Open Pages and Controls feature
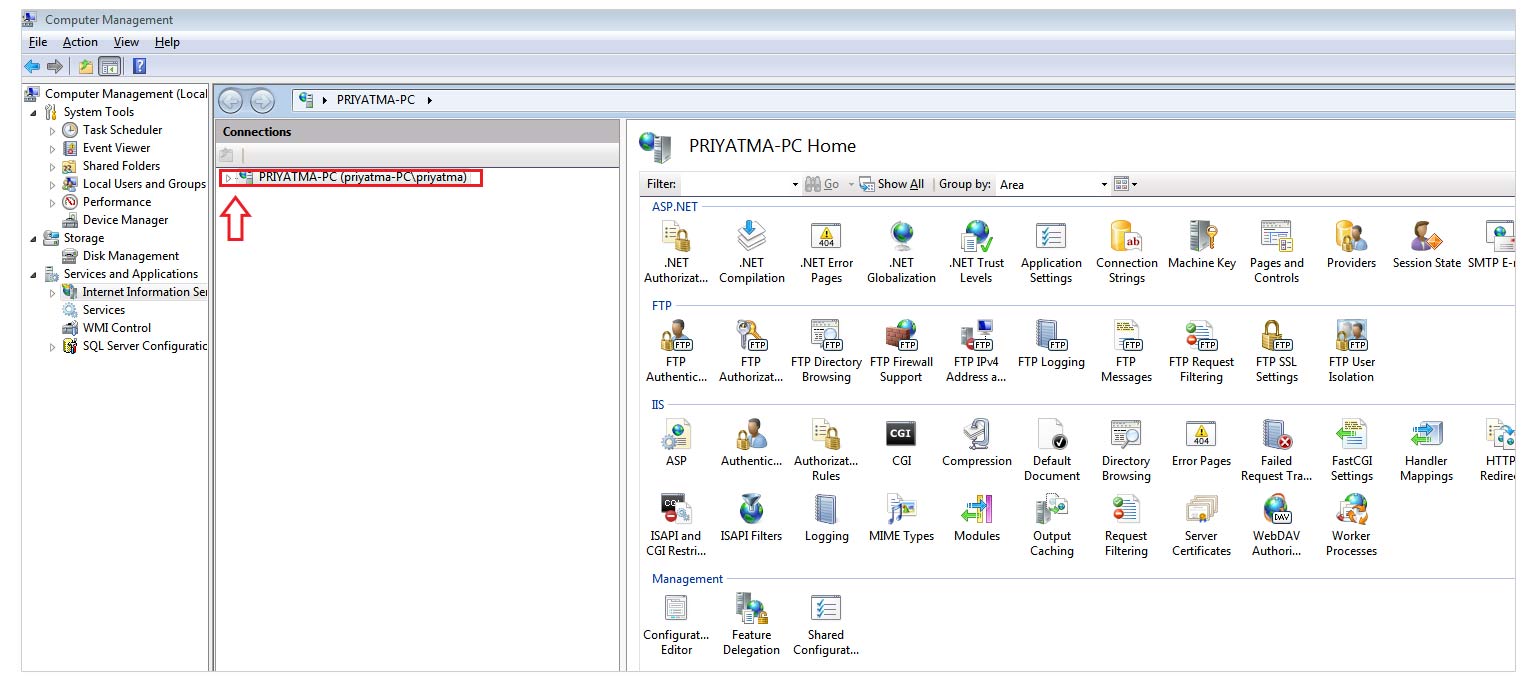 1276,252
